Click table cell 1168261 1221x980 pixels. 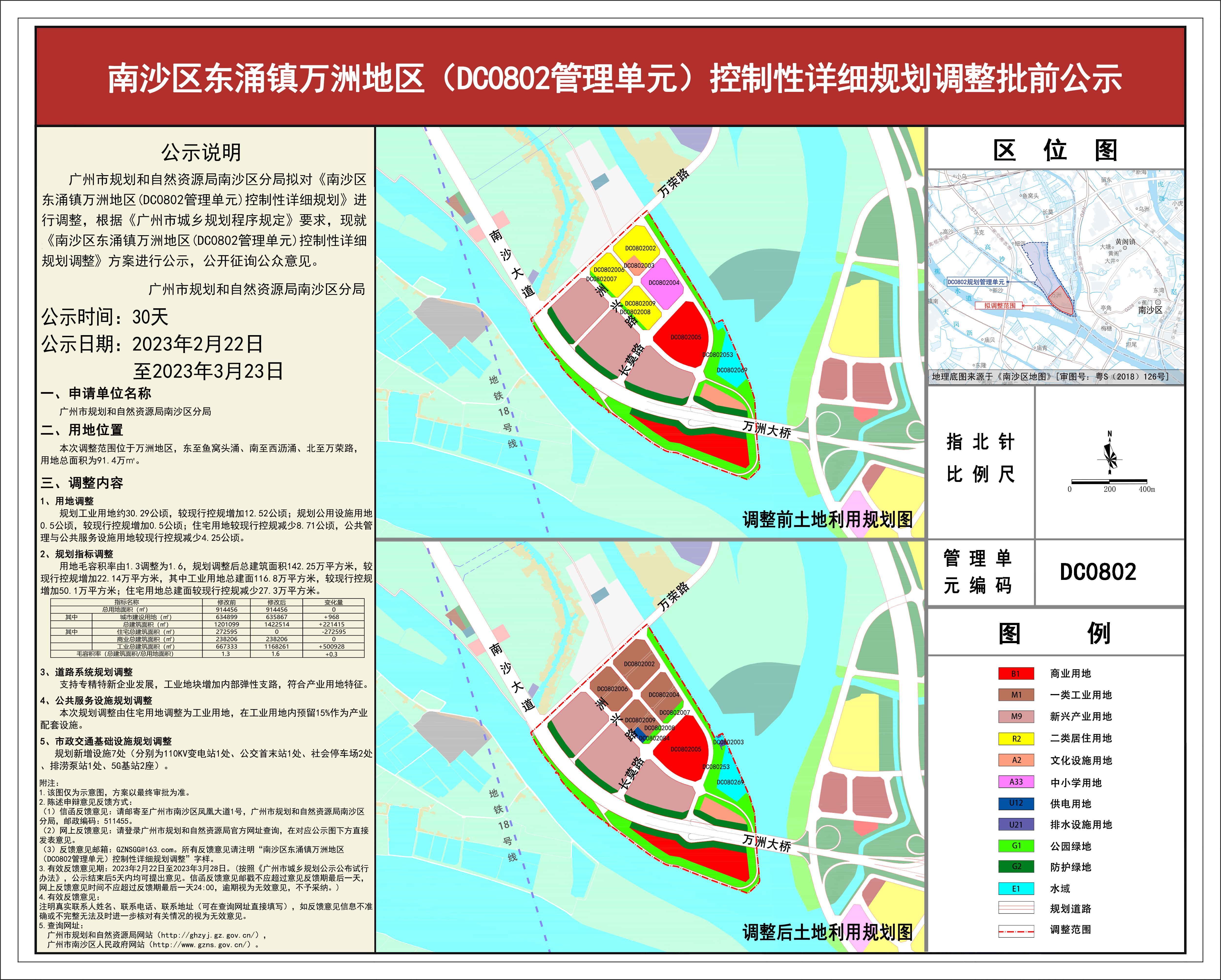pyautogui.click(x=276, y=646)
